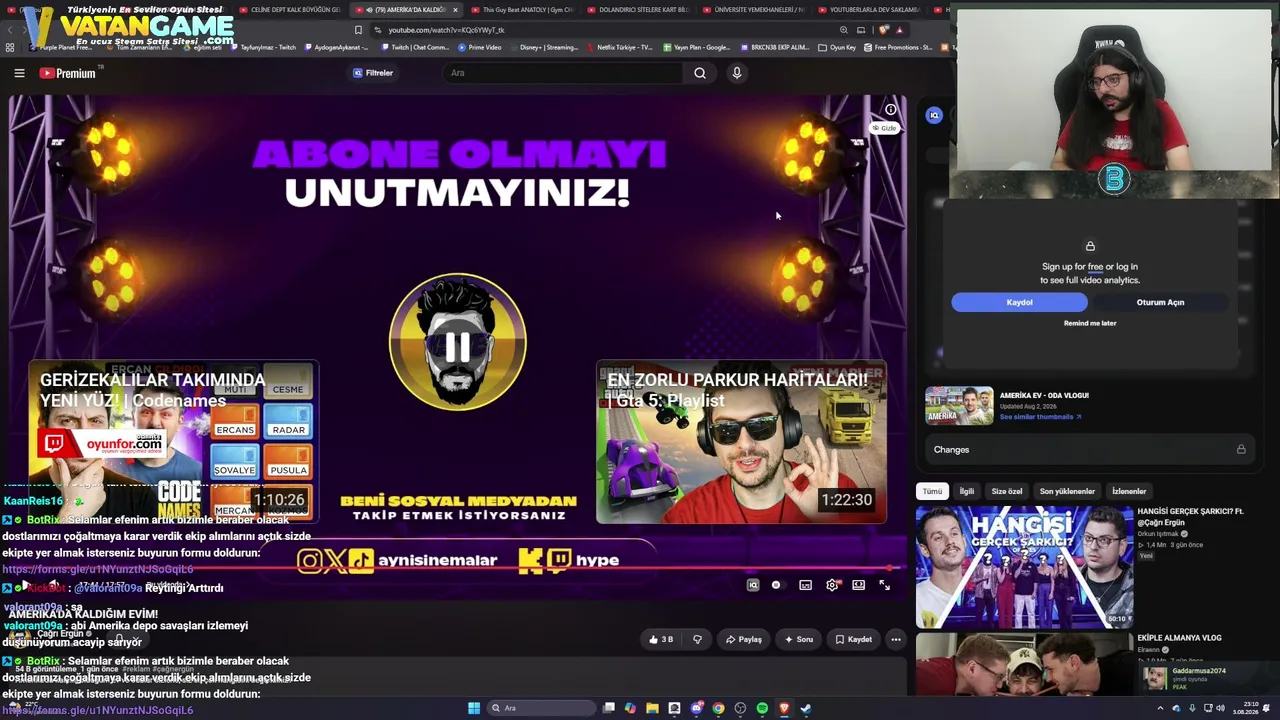Open the Twitch Chat Commands bookmark
Image resolution: width=1280 pixels, height=720 pixels.
coord(415,47)
